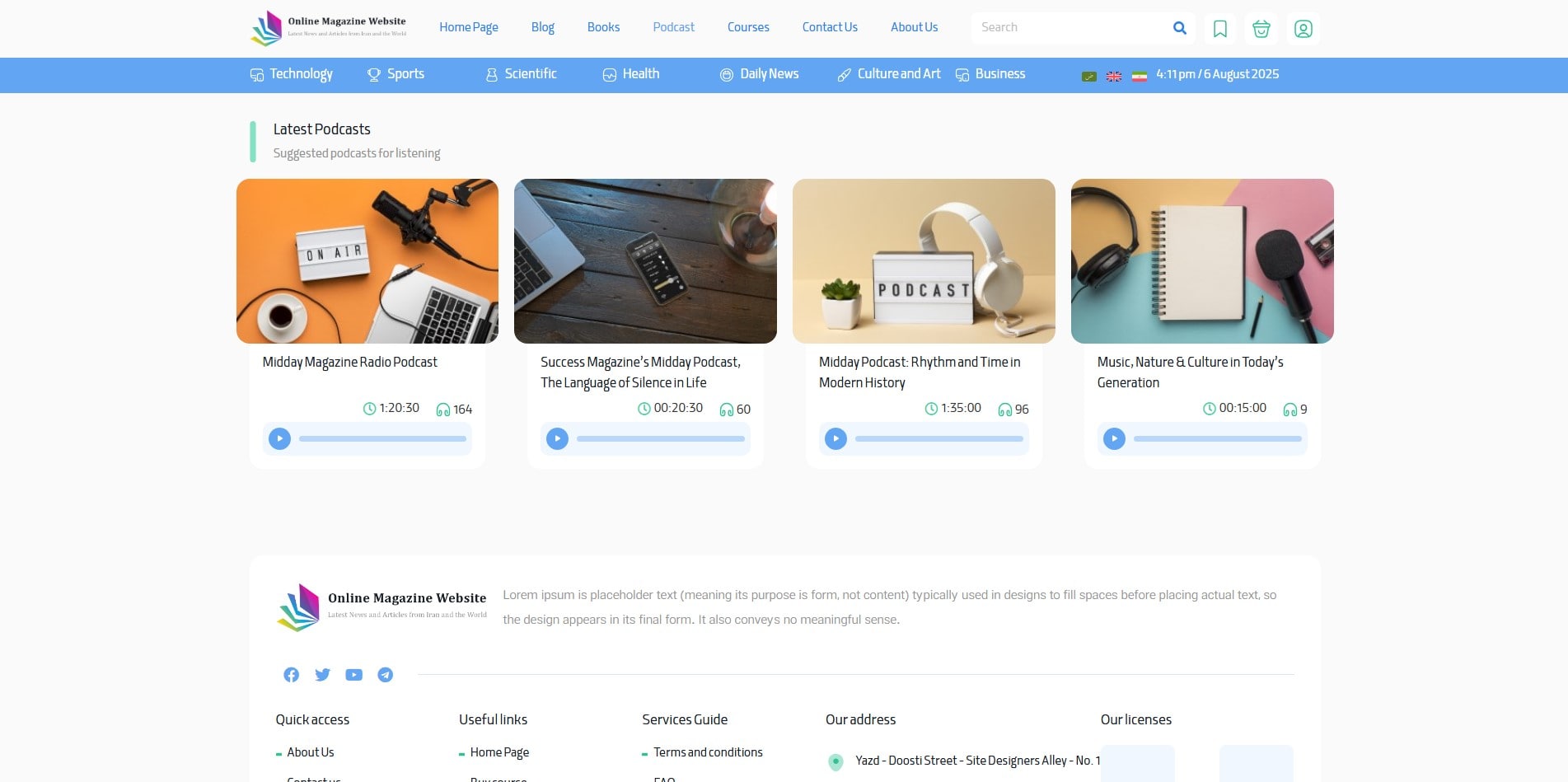Select the Iran flag language icon
This screenshot has width=1568, height=782.
[x=1140, y=76]
